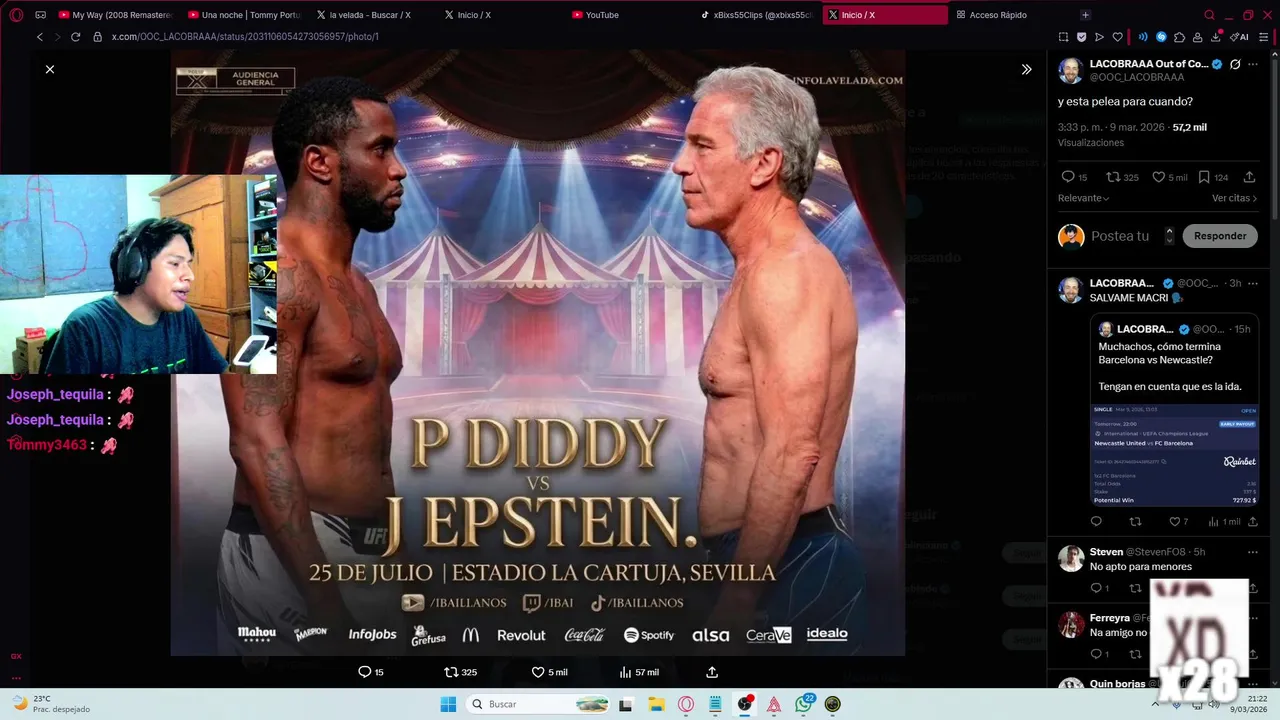Open Steven's reply options menu
The height and width of the screenshot is (720, 1280).
1253,552
